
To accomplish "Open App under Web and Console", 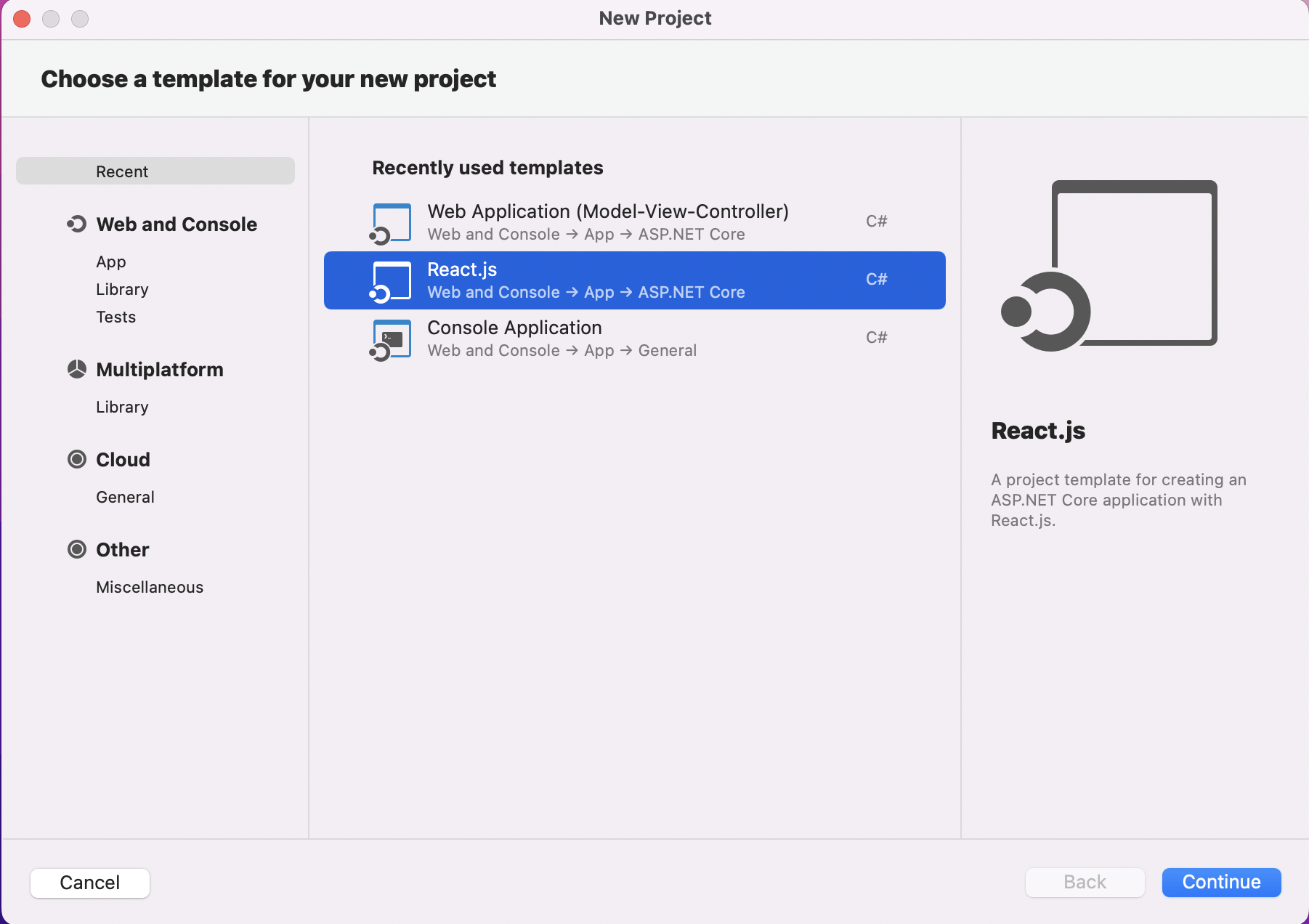I will click(111, 262).
